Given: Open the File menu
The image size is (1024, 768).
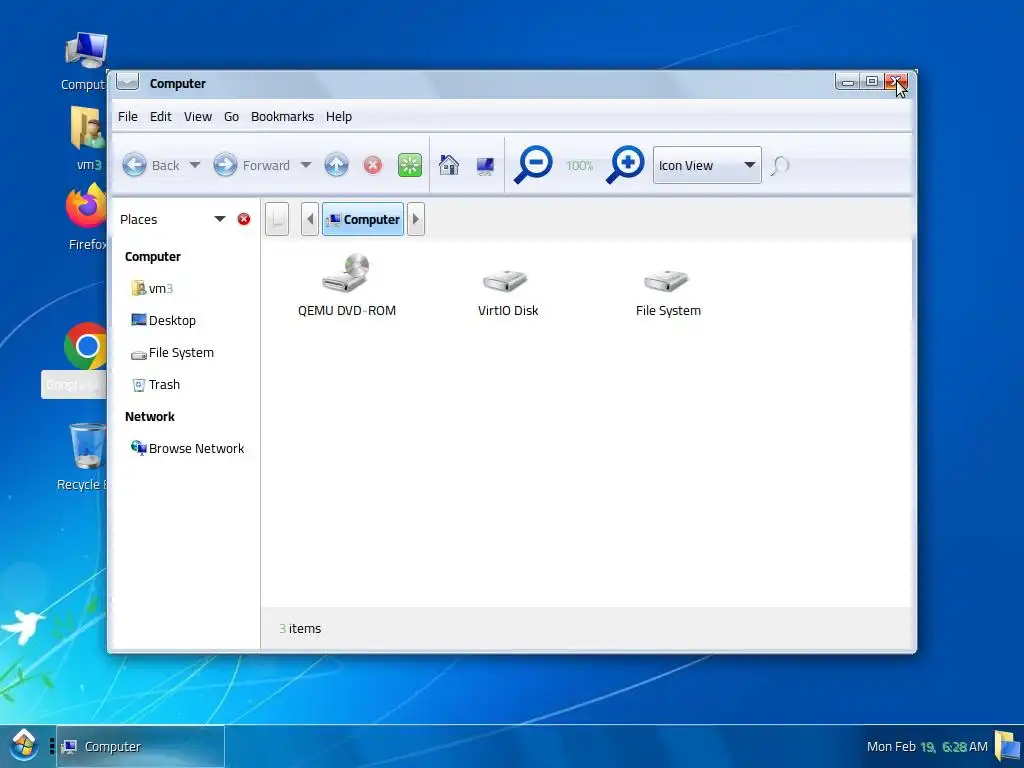Looking at the screenshot, I should [127, 116].
